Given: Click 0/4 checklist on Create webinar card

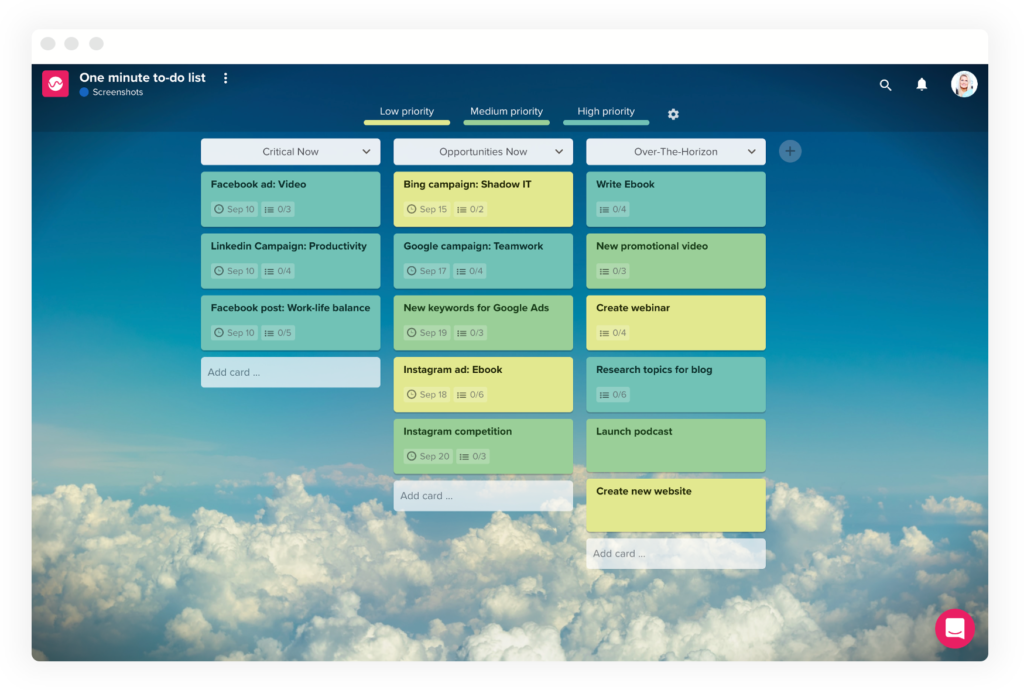Looking at the screenshot, I should [x=613, y=333].
